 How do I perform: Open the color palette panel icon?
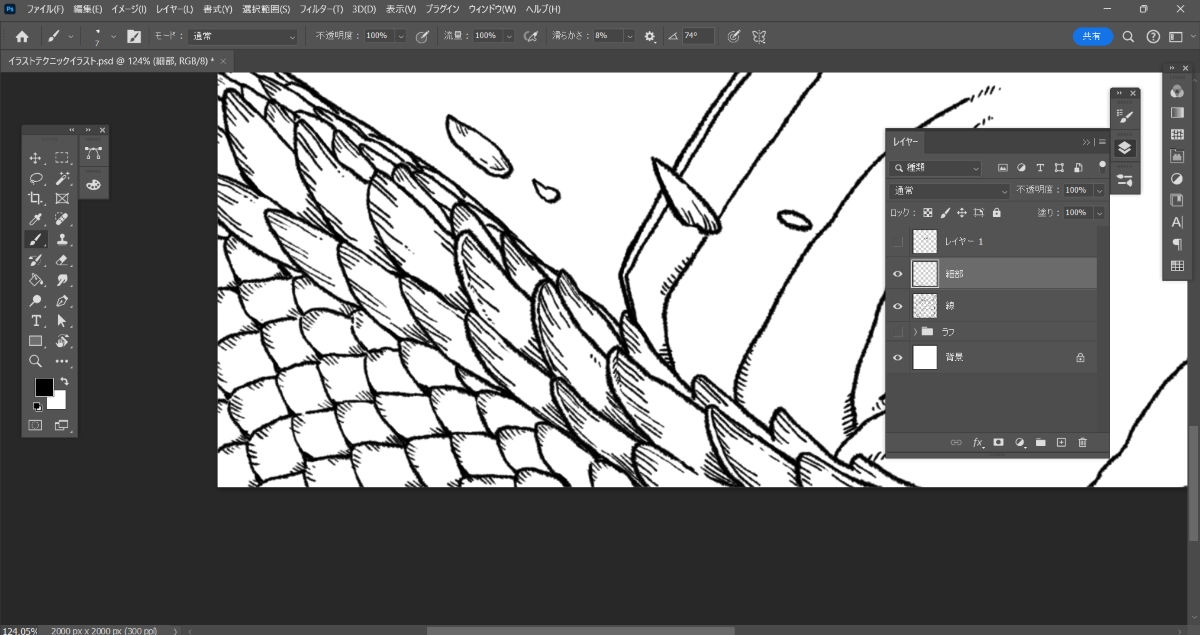tap(94, 184)
